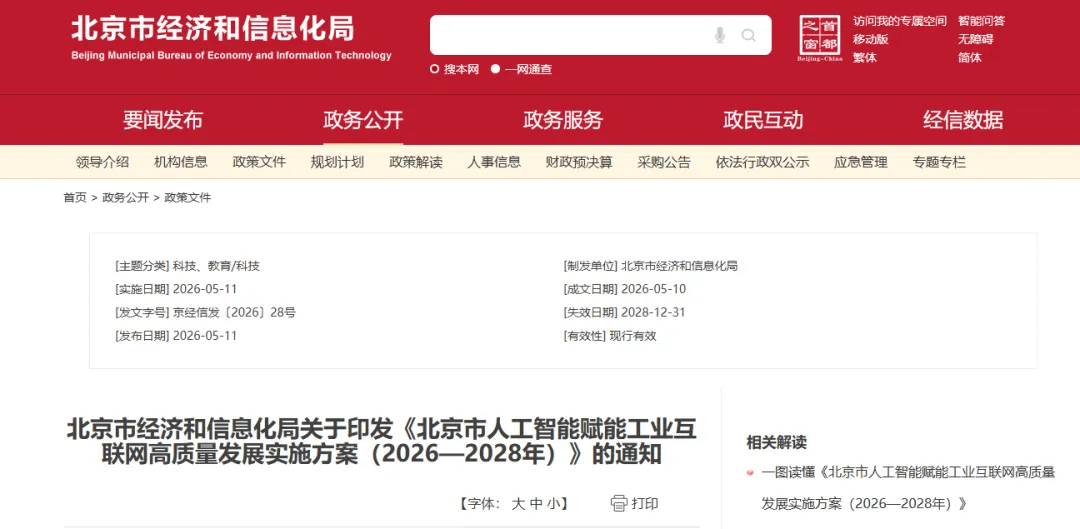1080x529 pixels.
Task: Set font size to 小
Action: point(554,504)
